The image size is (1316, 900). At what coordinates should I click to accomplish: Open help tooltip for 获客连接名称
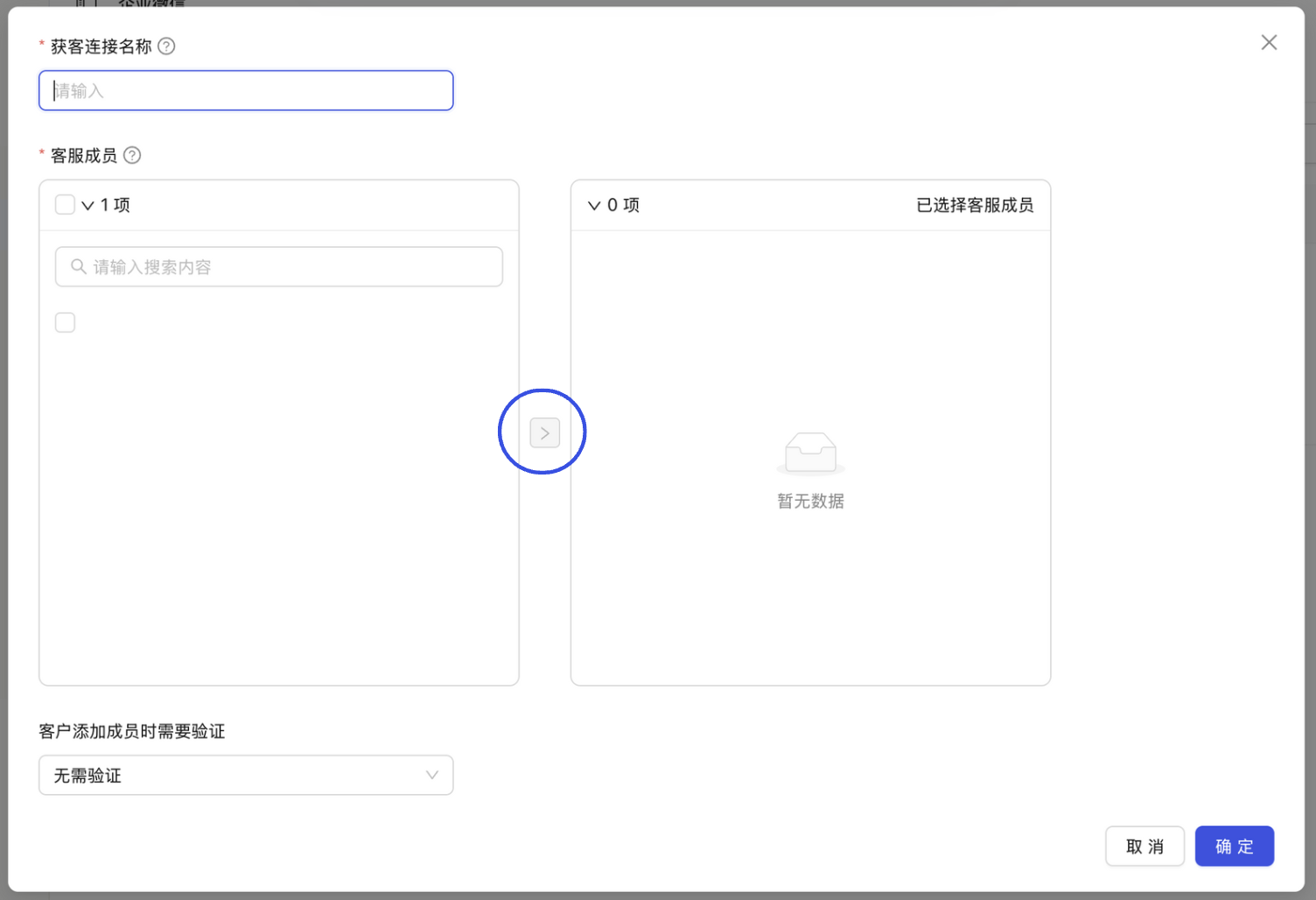(165, 46)
